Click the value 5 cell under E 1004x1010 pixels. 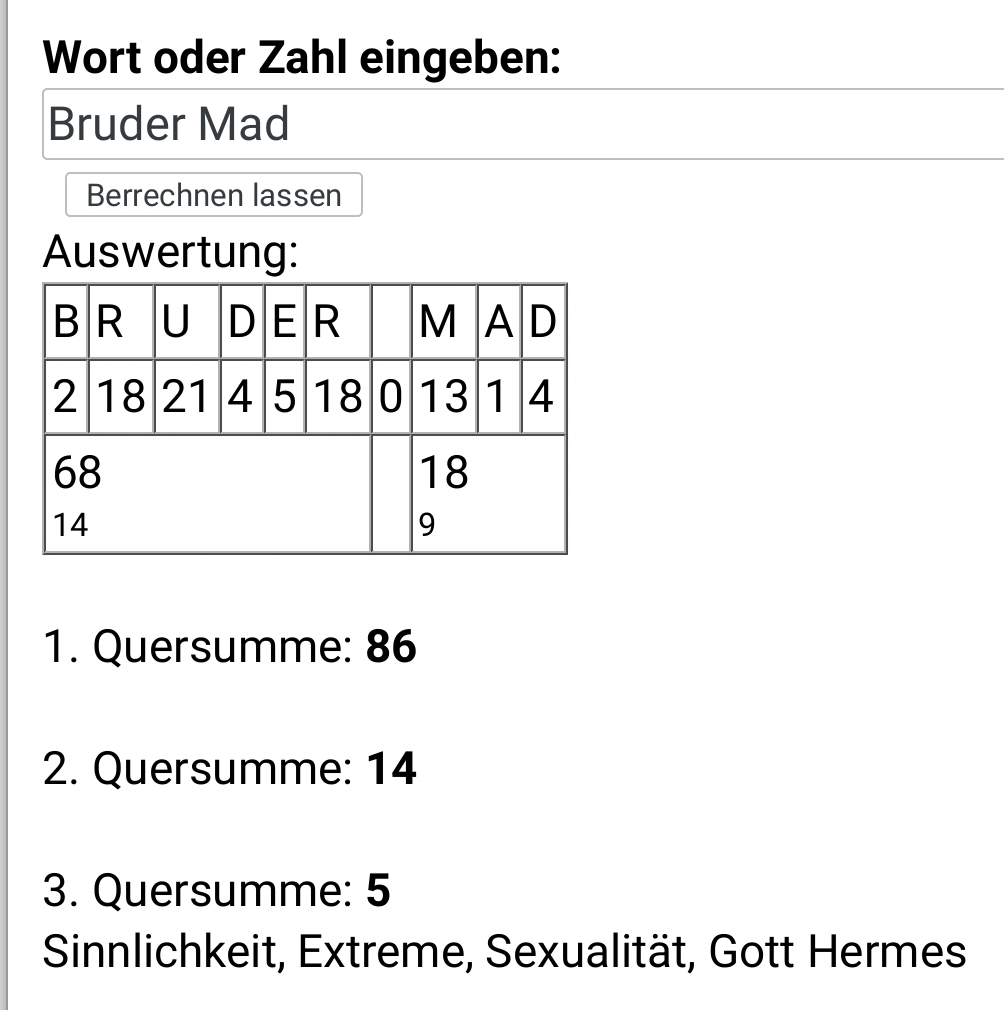[285, 396]
